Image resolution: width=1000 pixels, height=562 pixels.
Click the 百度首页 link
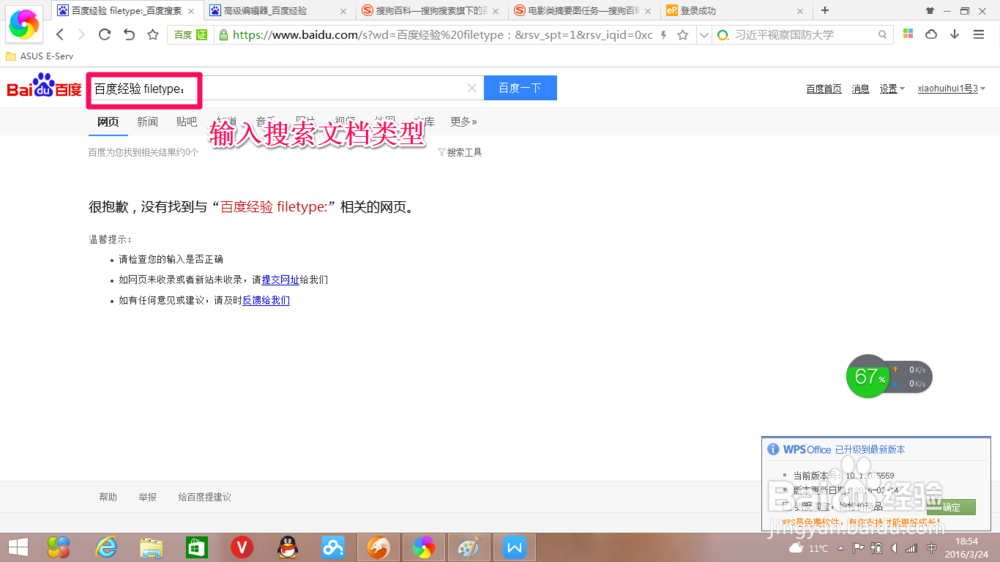coord(823,89)
